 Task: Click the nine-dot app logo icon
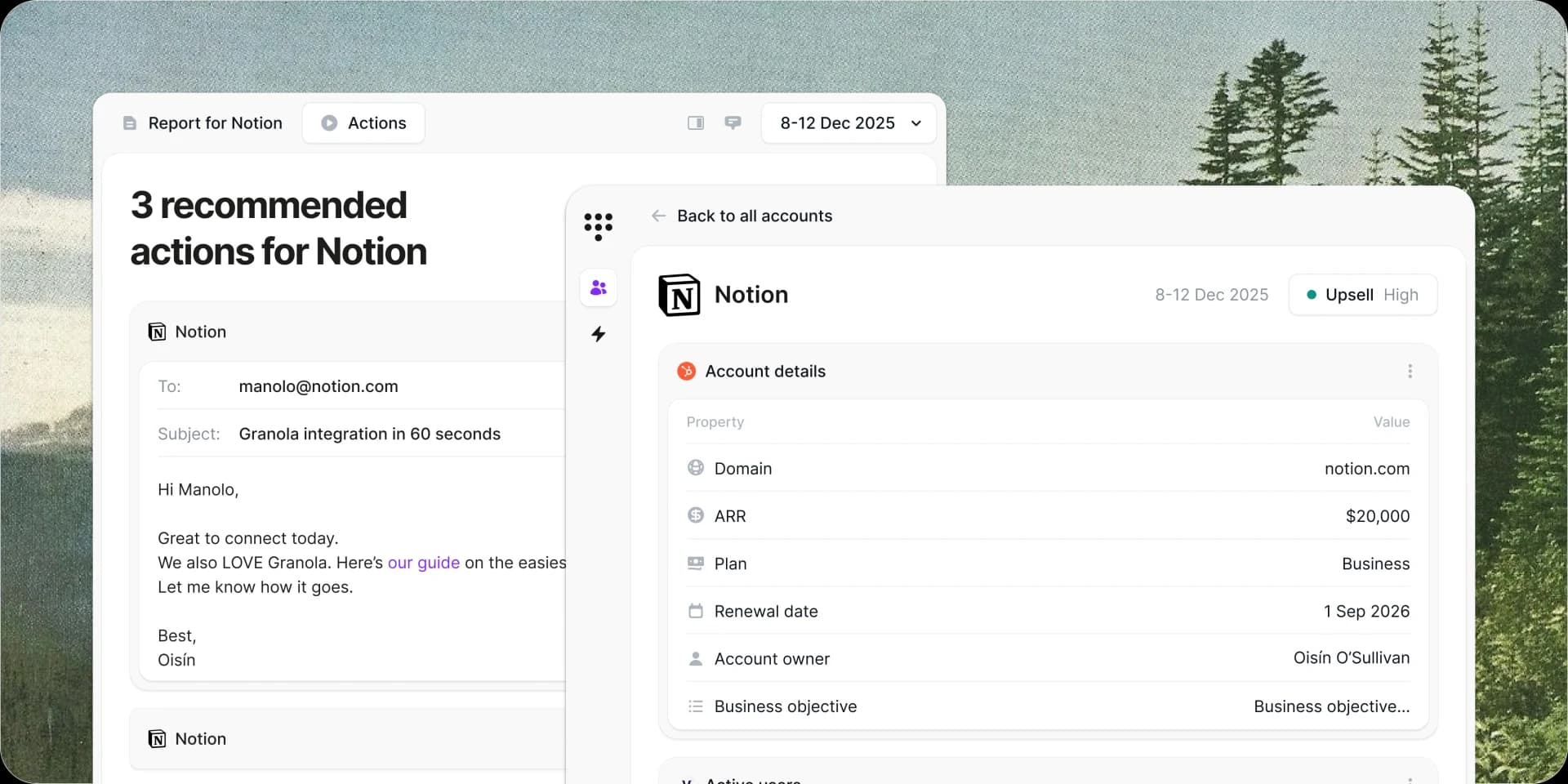[x=599, y=225]
